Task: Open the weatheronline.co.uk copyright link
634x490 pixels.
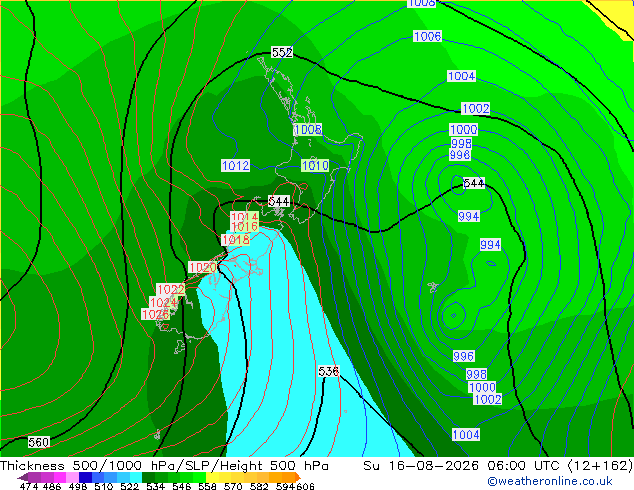Action: coord(550,481)
